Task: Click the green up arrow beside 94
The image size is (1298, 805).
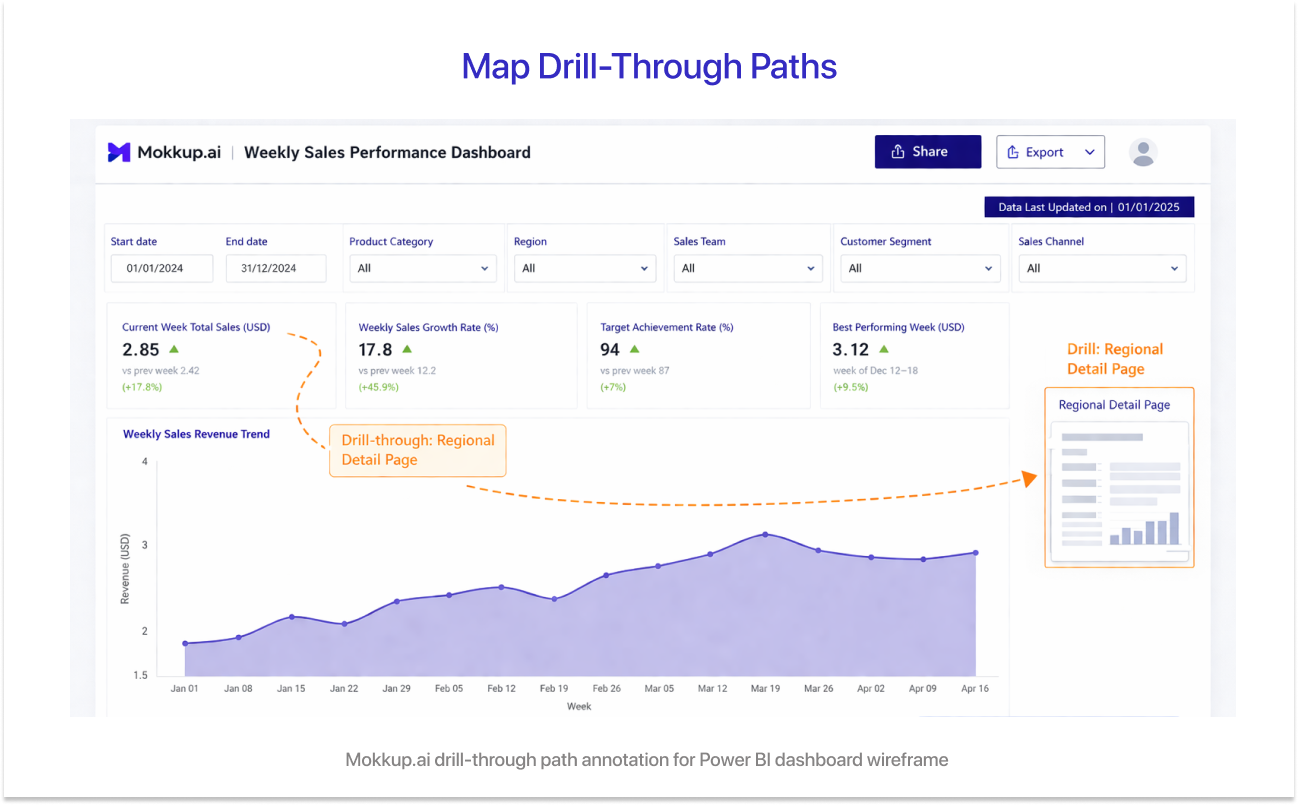Action: tap(634, 349)
